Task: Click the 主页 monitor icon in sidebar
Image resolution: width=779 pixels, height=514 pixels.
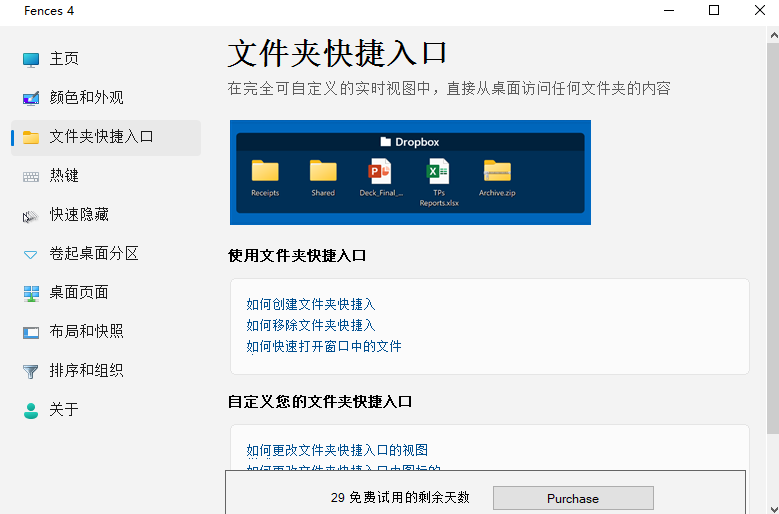Action: [31, 59]
